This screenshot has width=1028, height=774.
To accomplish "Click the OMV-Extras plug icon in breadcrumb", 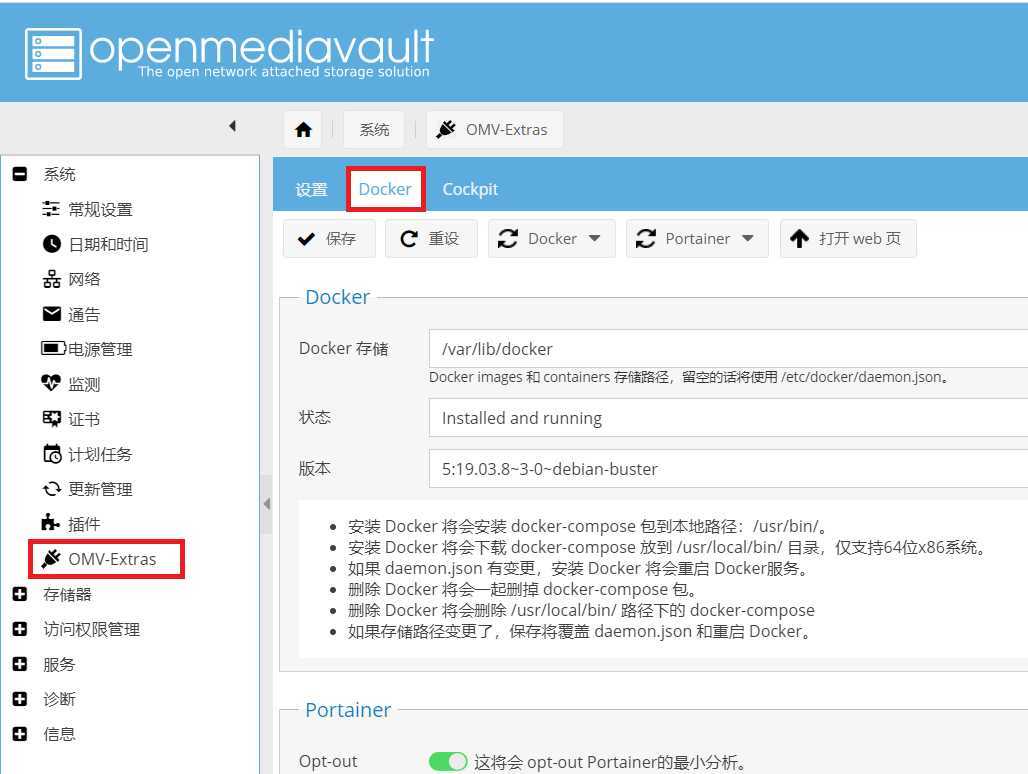I will pos(446,129).
